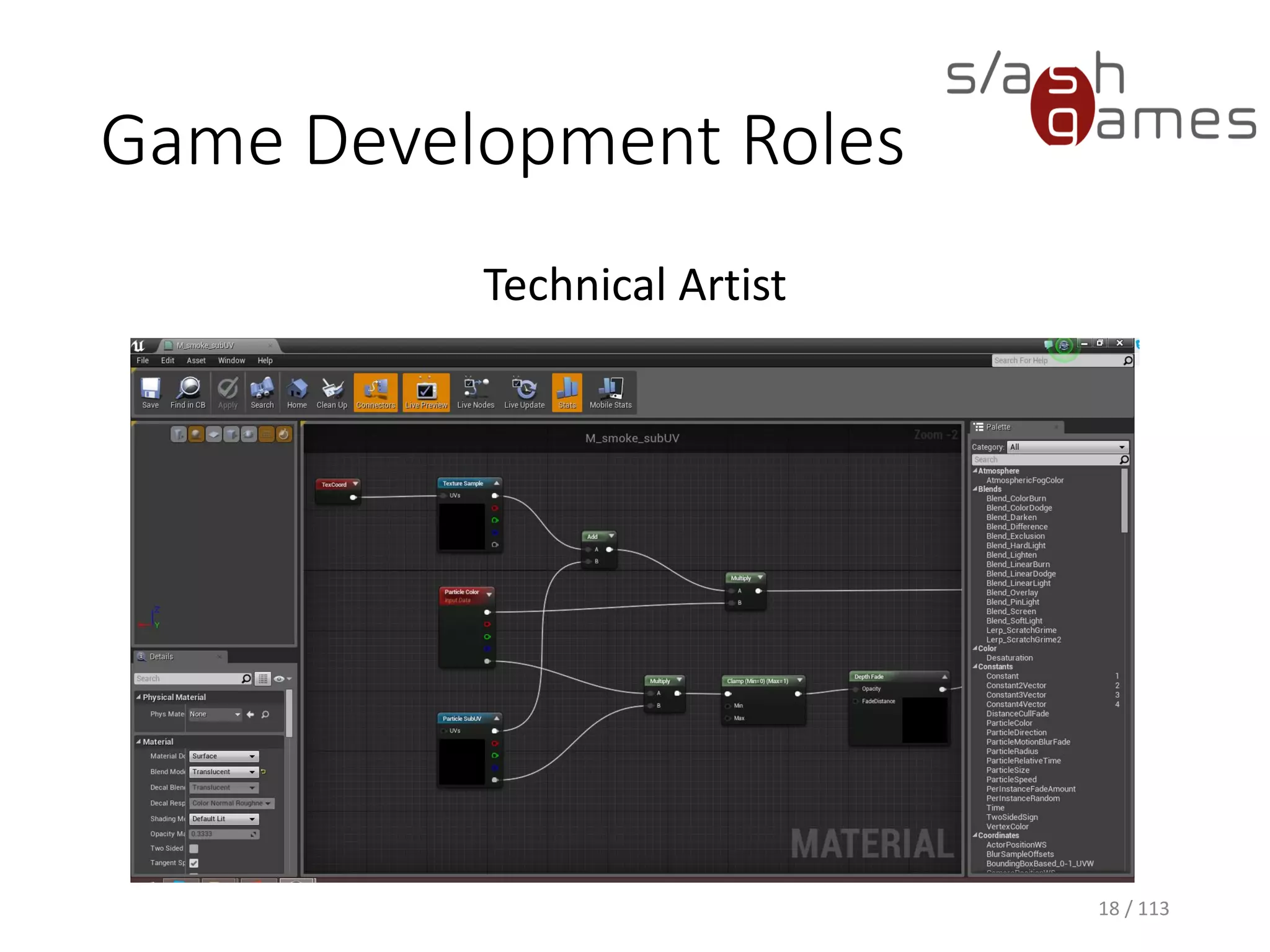Toggle Live Update in toolbar
This screenshot has height=952, width=1270.
525,393
